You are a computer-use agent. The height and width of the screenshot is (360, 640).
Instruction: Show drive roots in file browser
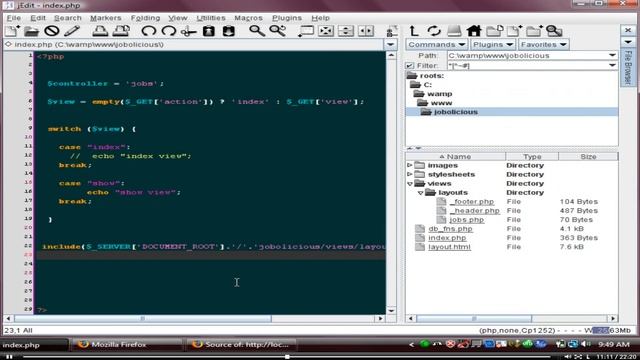[454, 31]
